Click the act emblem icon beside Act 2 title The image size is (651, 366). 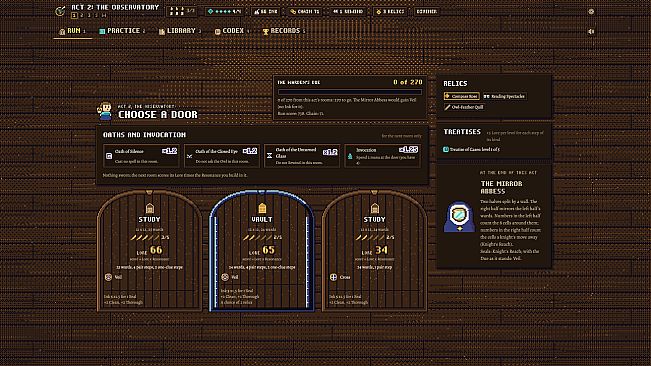pos(60,11)
